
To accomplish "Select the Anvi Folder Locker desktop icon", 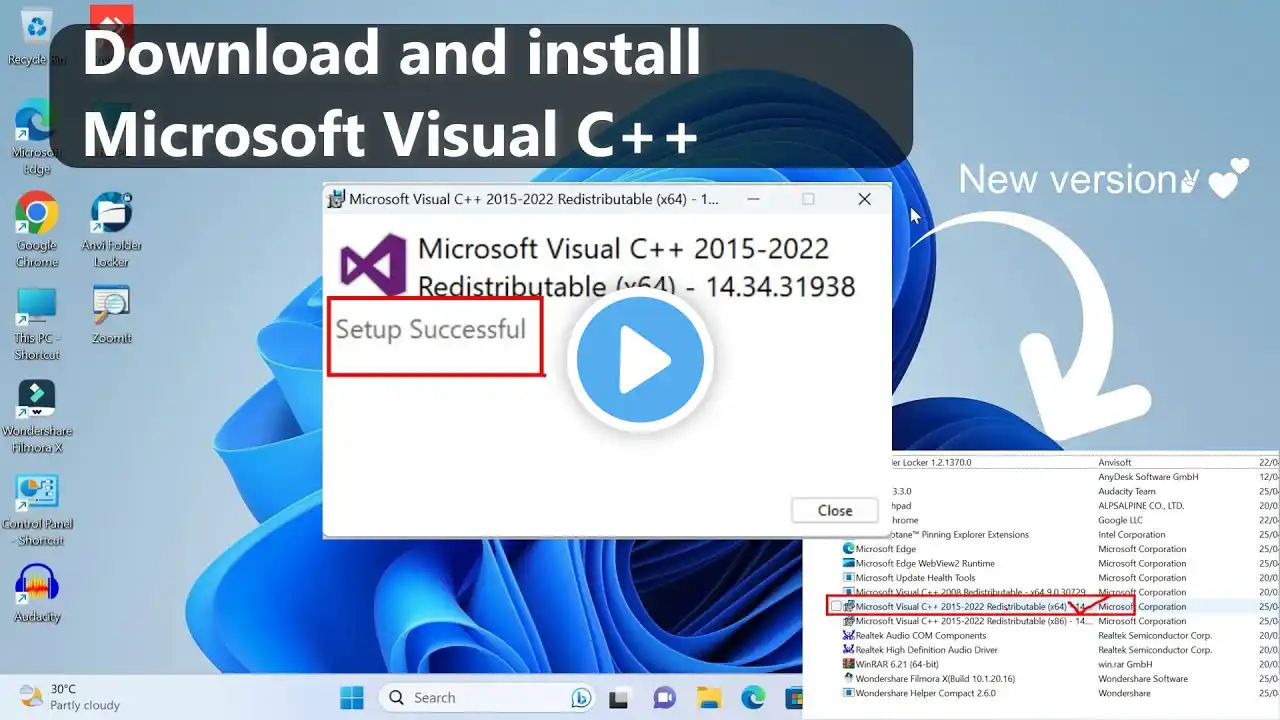I will (x=112, y=229).
